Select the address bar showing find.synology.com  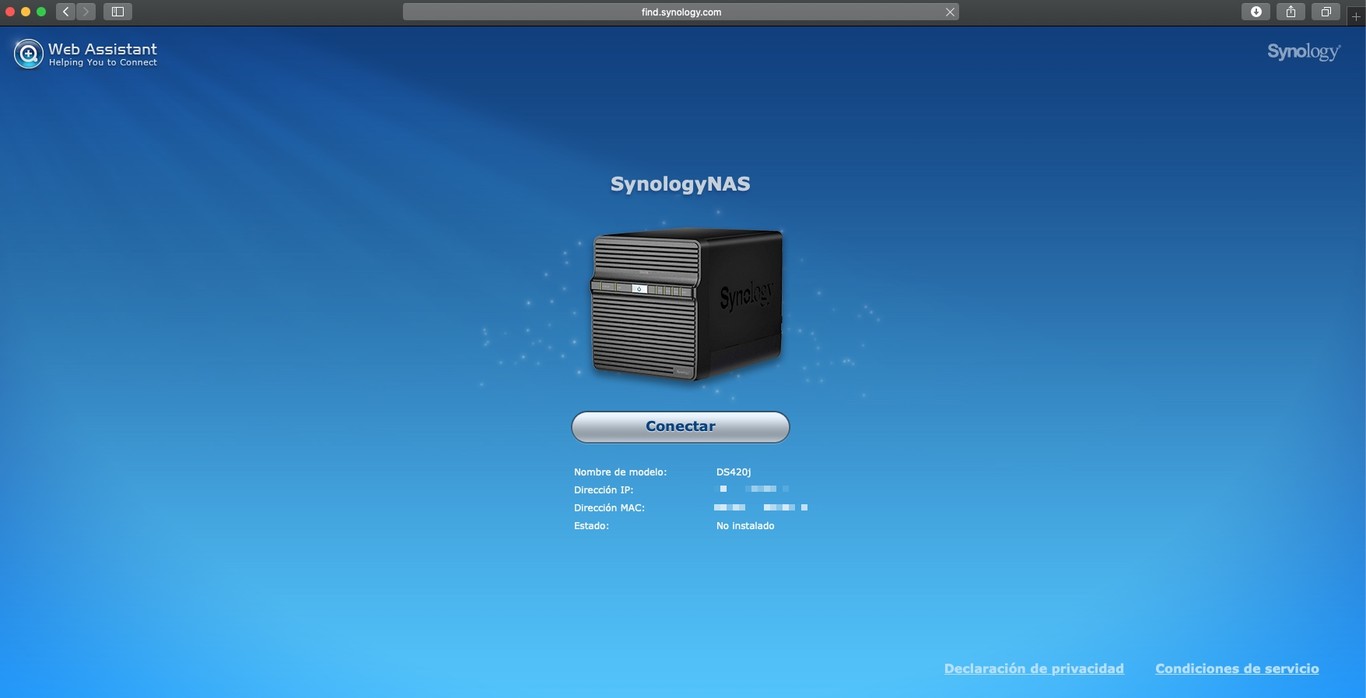click(683, 11)
